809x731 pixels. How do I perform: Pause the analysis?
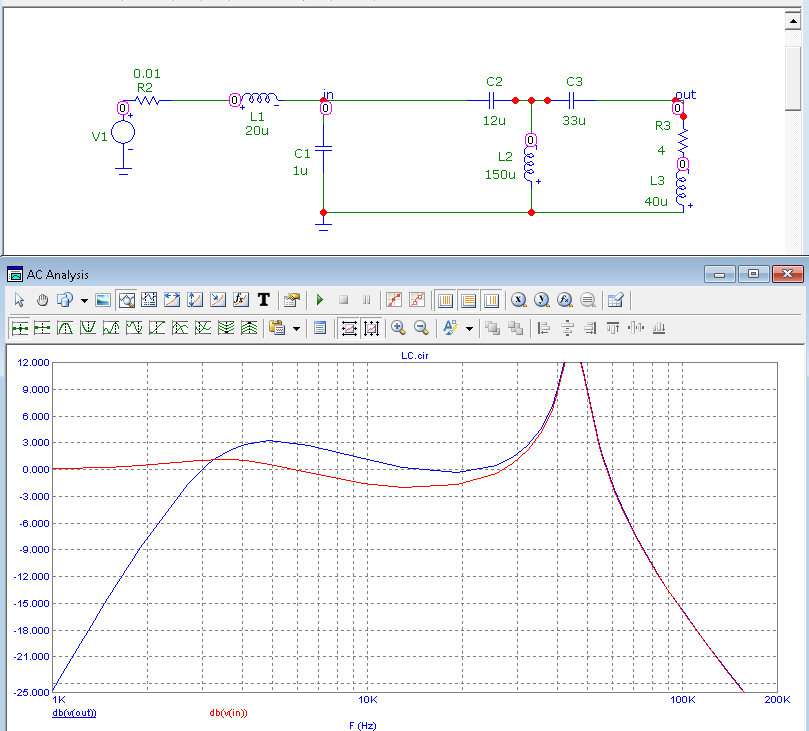click(x=366, y=300)
